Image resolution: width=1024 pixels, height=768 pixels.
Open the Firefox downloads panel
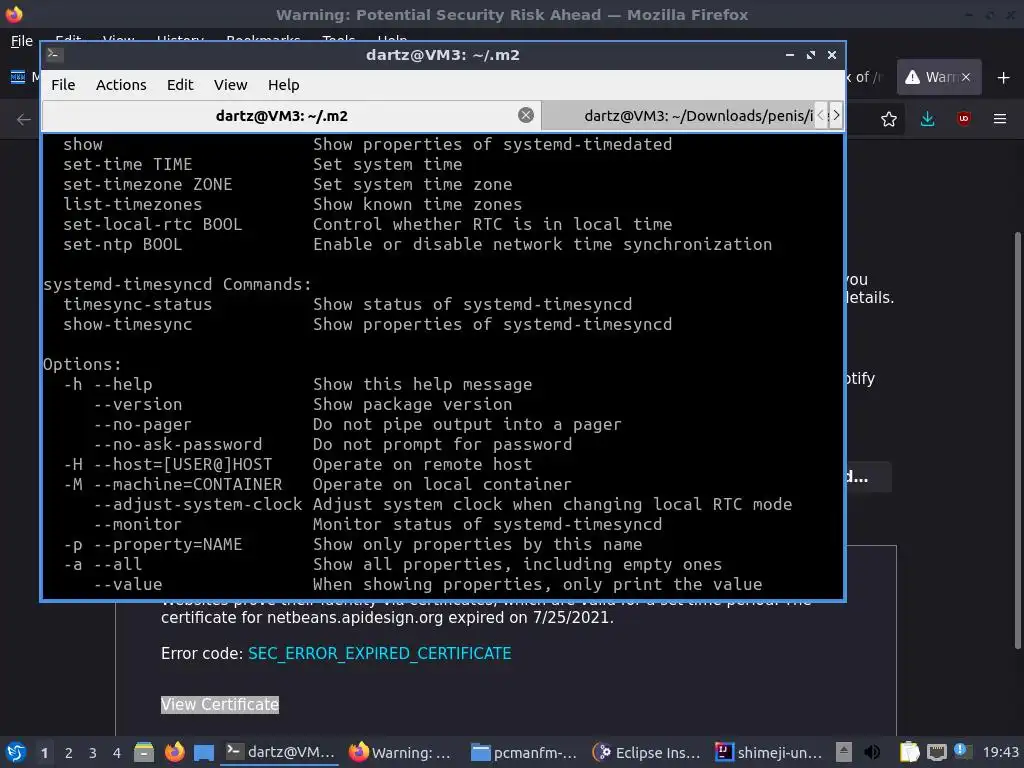[927, 119]
